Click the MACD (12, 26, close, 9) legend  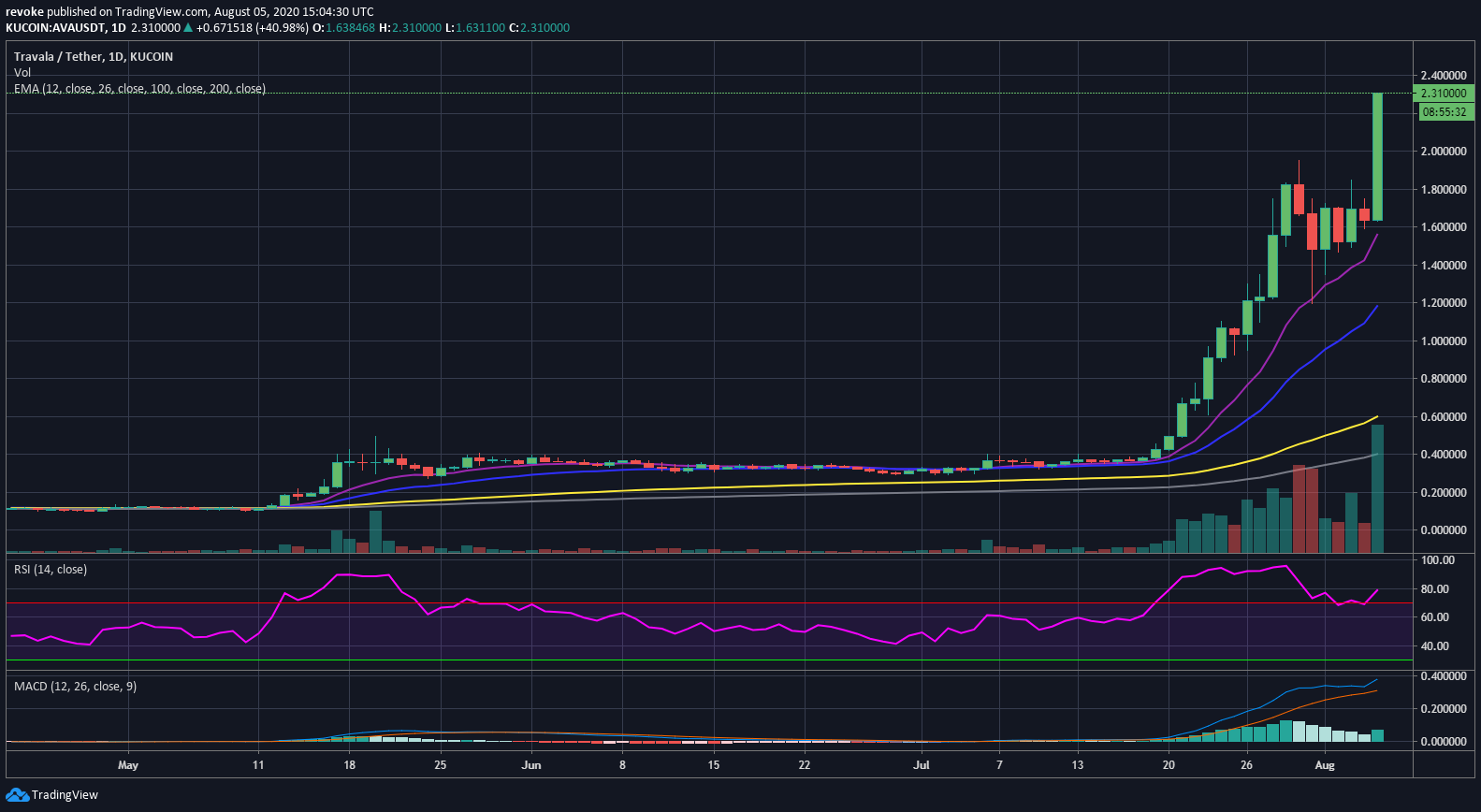click(x=75, y=687)
